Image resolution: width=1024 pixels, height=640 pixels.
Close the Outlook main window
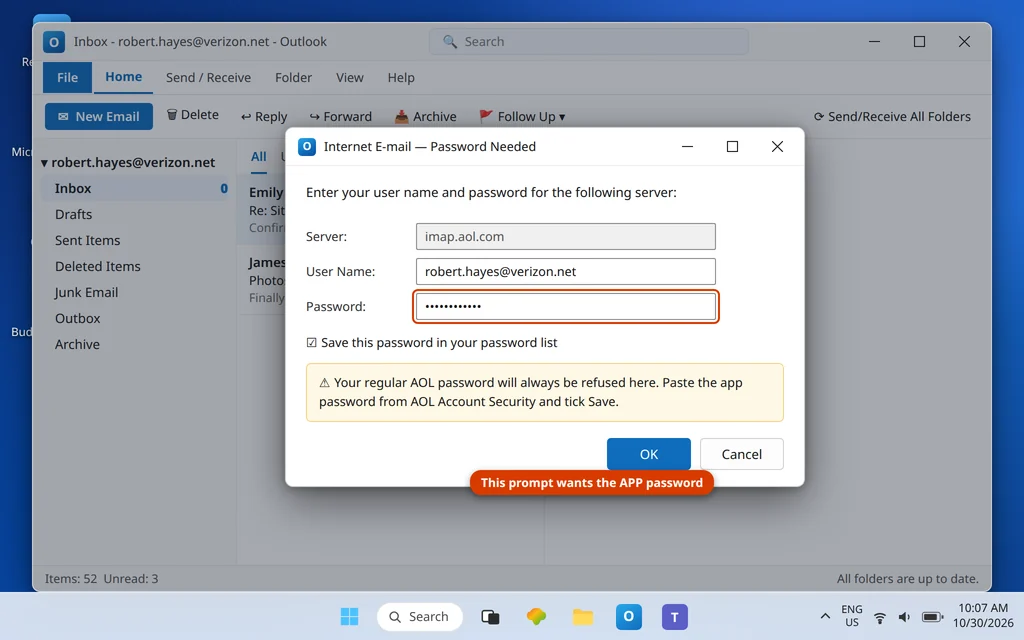(964, 42)
